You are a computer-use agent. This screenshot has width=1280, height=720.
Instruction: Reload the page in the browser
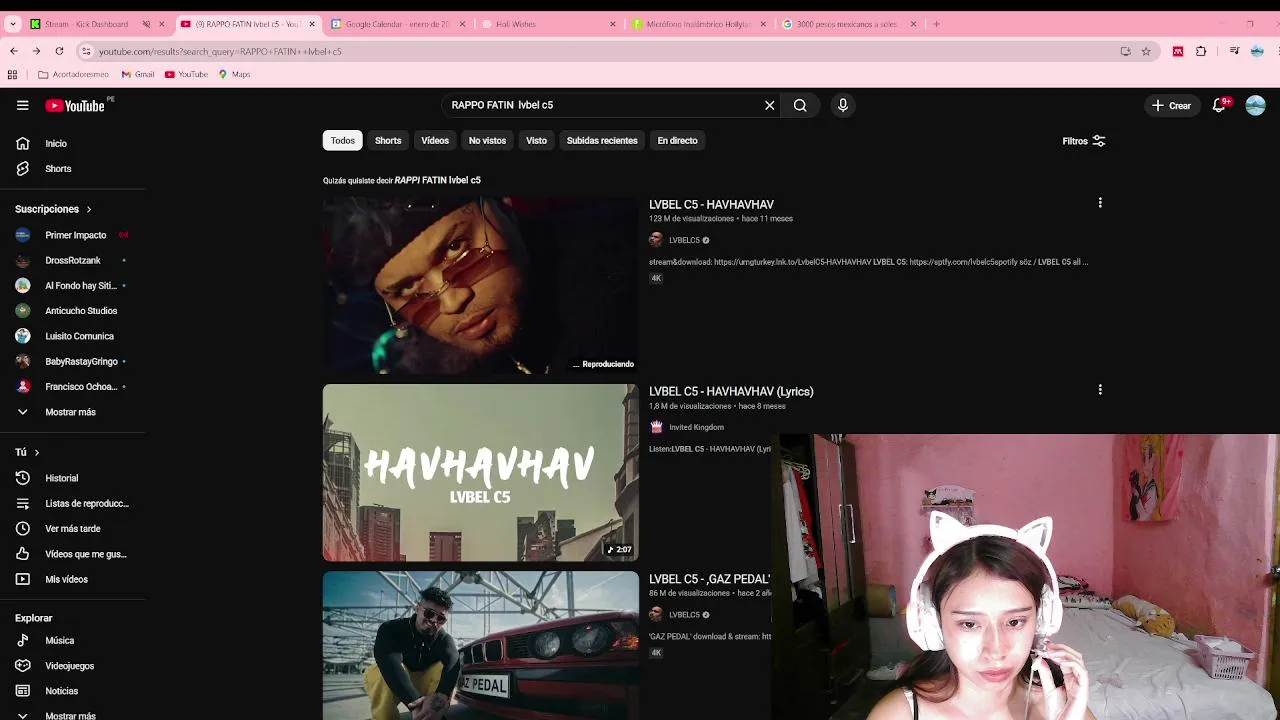pyautogui.click(x=59, y=51)
